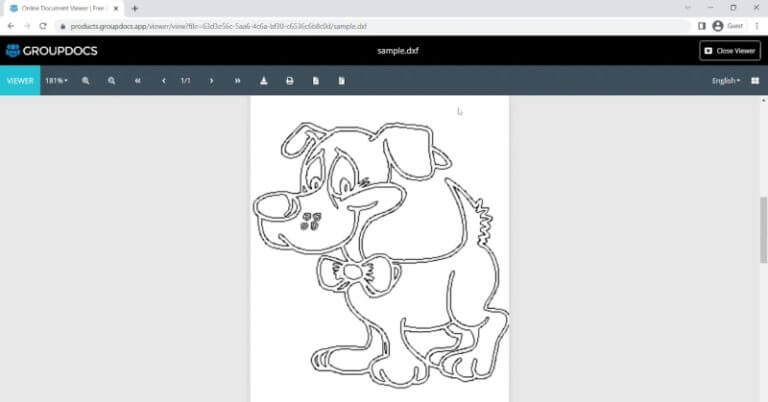Click the browser back arrow
Image resolution: width=768 pixels, height=402 pixels.
coord(11,26)
